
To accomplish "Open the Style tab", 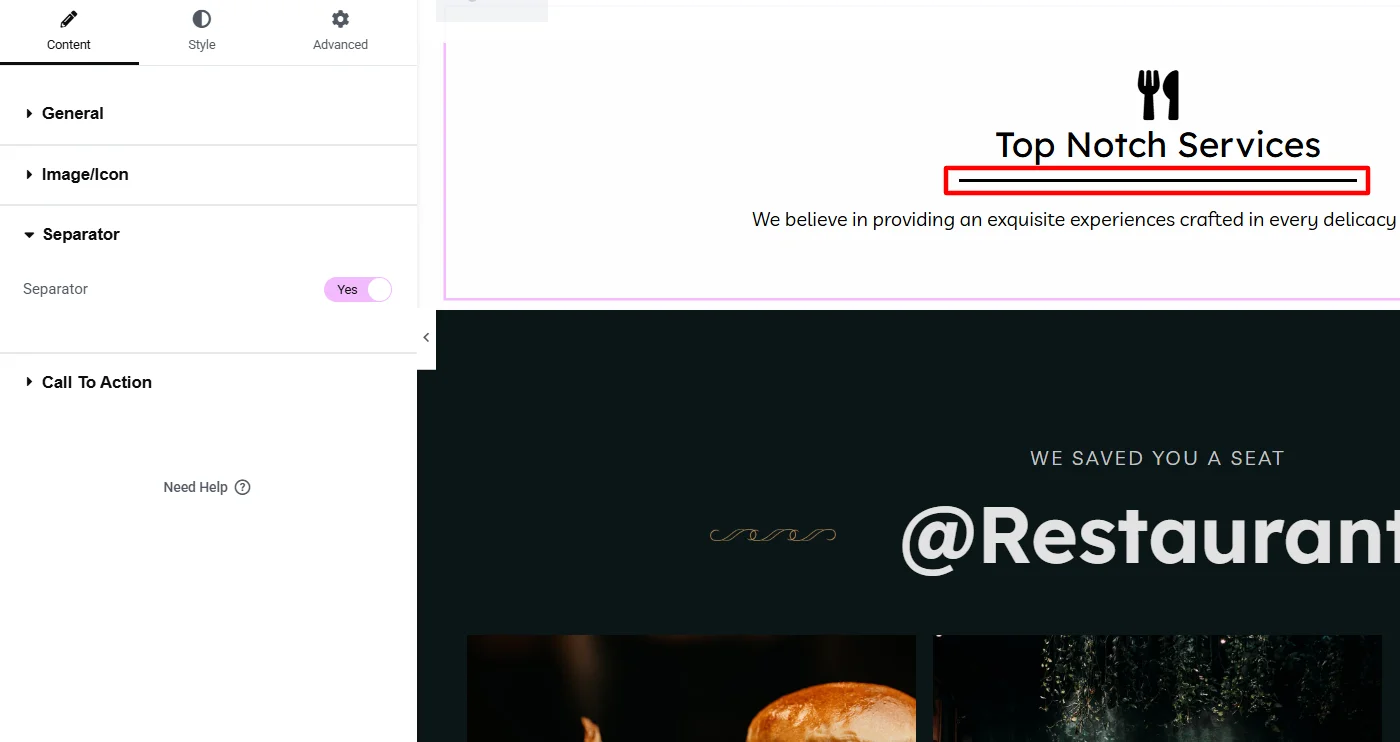I will tap(202, 32).
